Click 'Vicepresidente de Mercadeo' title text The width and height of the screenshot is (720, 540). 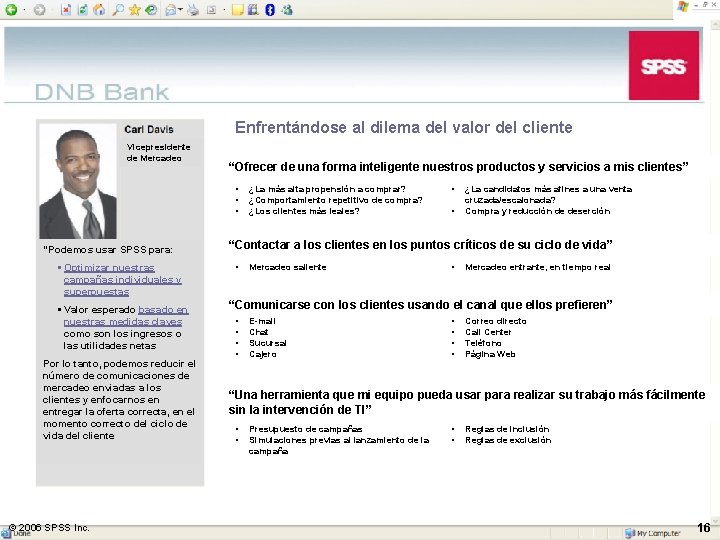[158, 152]
